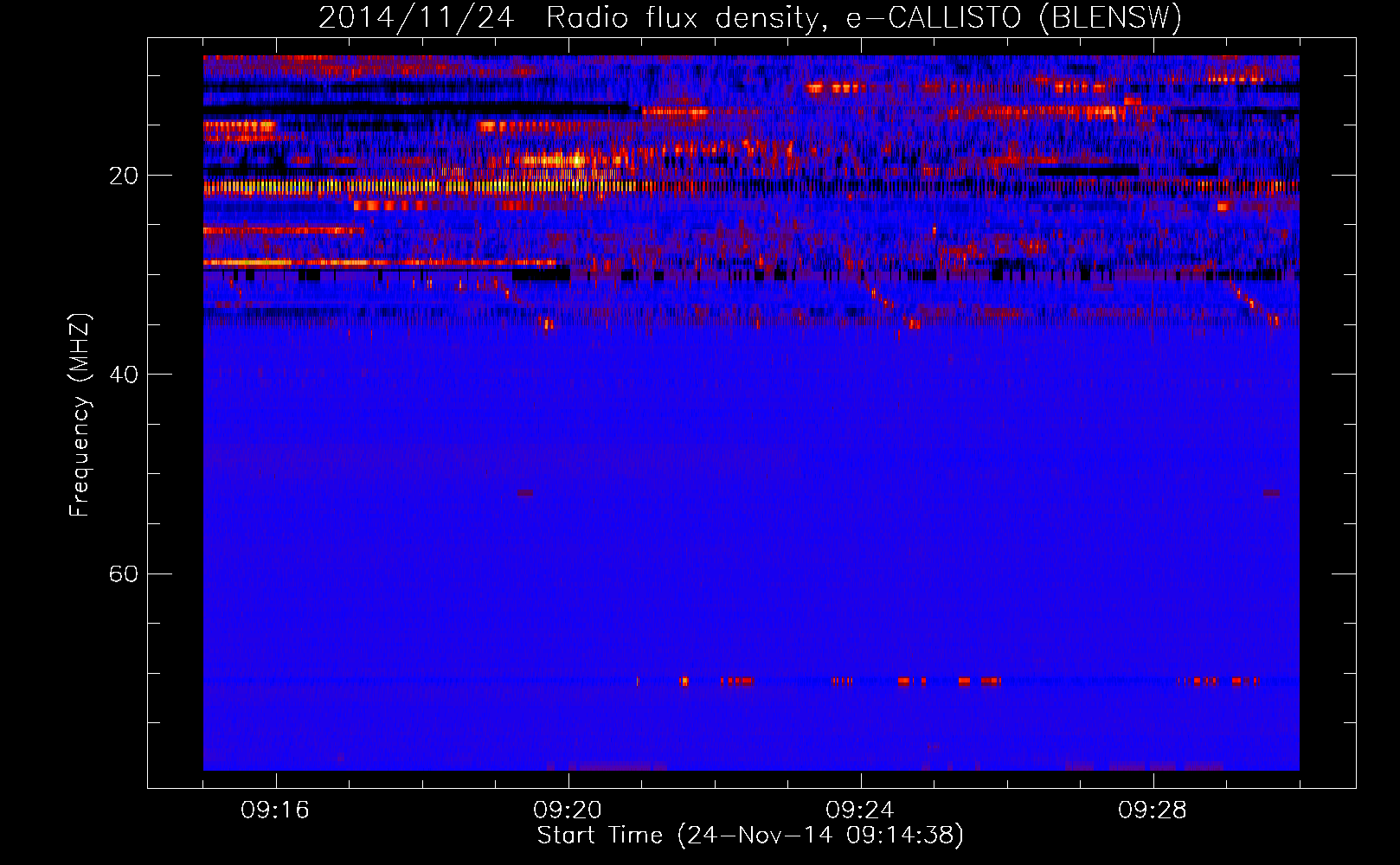Image resolution: width=1400 pixels, height=865 pixels.
Task: Click the 40 frequency tick label
Action: [x=124, y=375]
